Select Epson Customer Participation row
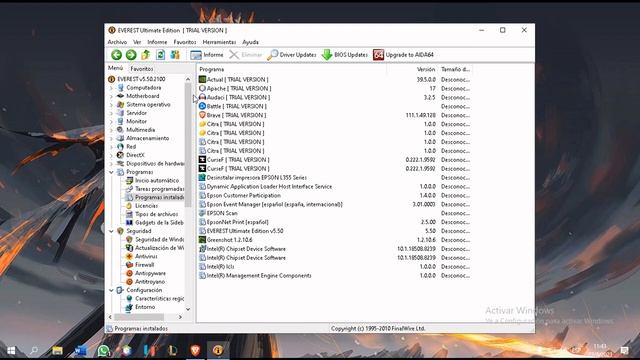Image resolution: width=640 pixels, height=360 pixels. tap(335, 196)
